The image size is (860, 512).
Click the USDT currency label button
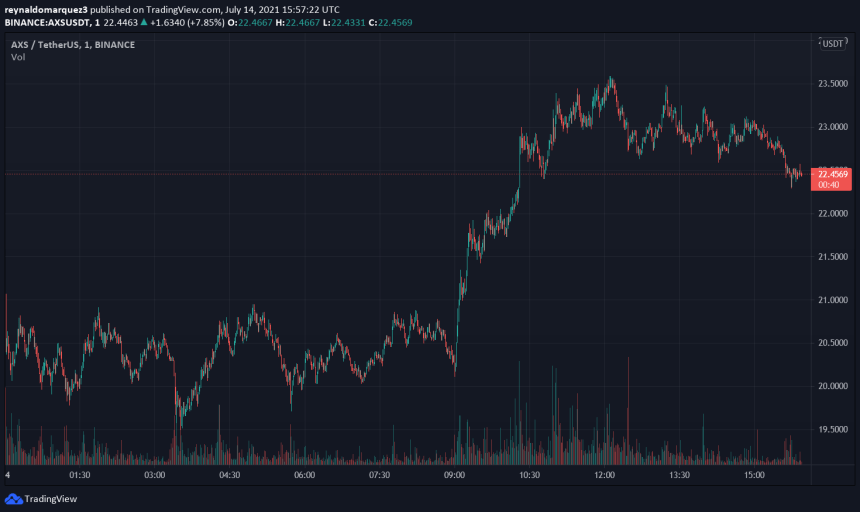point(833,44)
